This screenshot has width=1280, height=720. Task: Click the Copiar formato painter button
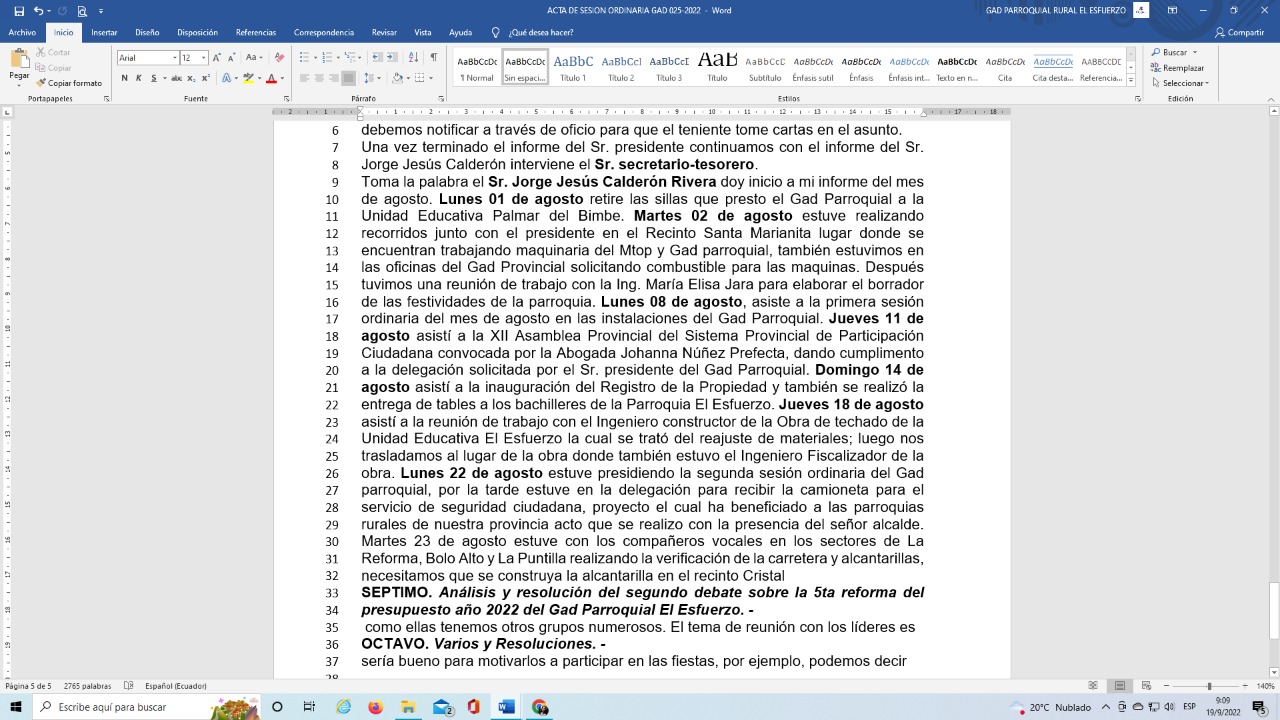click(69, 83)
